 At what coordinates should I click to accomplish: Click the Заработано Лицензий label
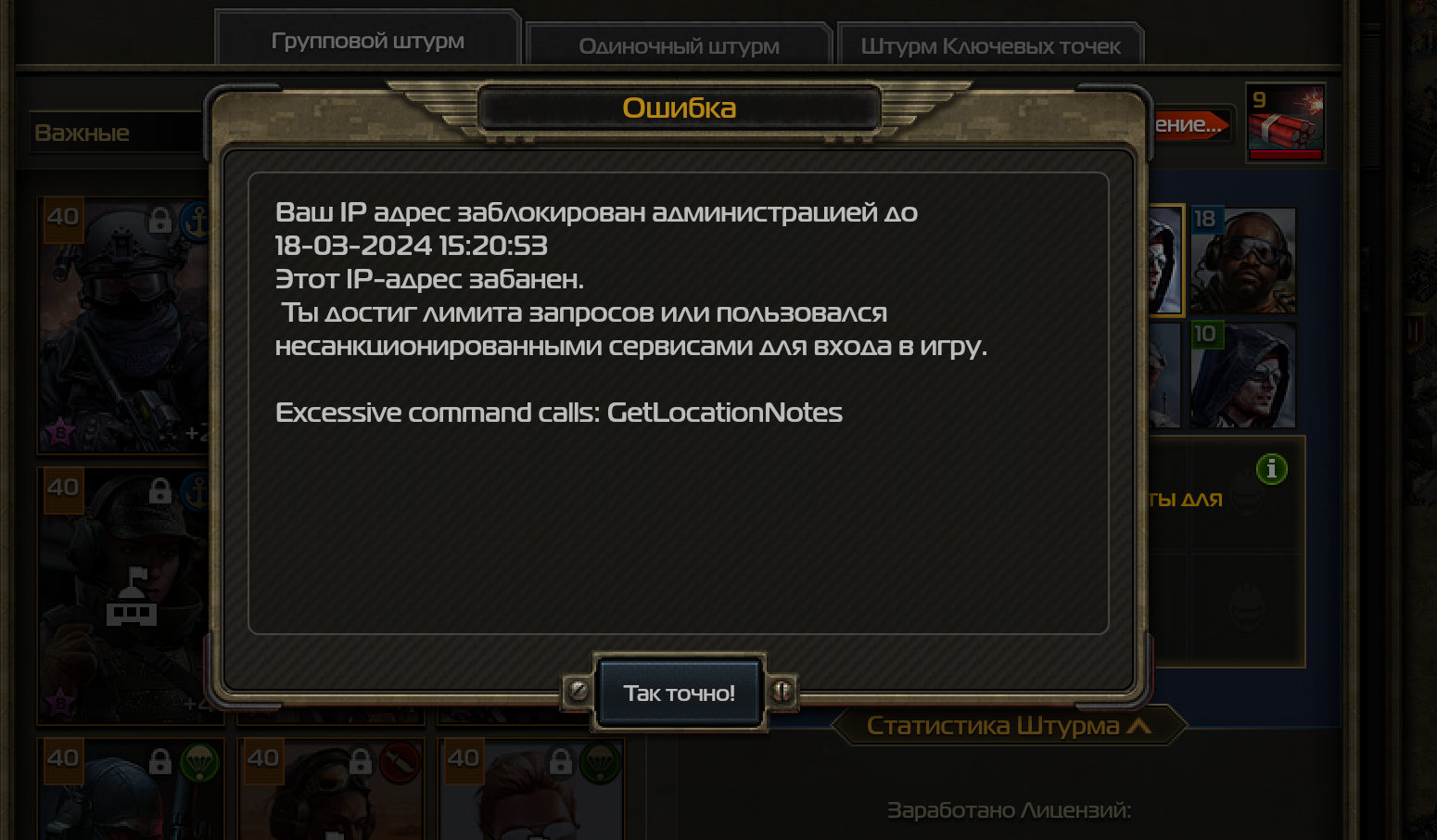[1009, 810]
